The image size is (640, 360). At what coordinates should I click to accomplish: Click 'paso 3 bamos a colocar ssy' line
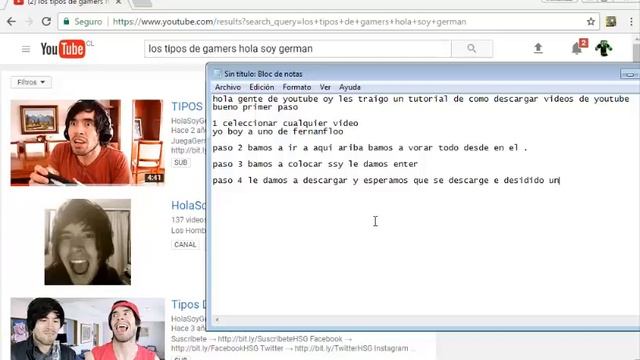315,164
